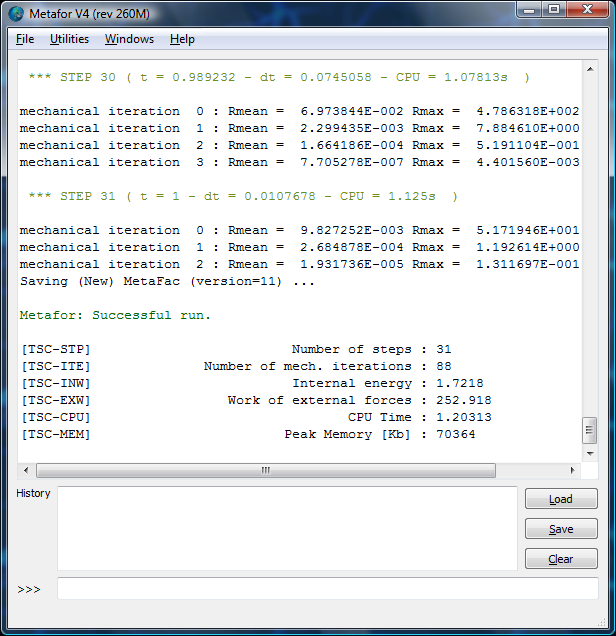Screen dimensions: 616x636
Task: Click the Rmean = 1.664186E-004 iteration line
Action: coord(299,145)
